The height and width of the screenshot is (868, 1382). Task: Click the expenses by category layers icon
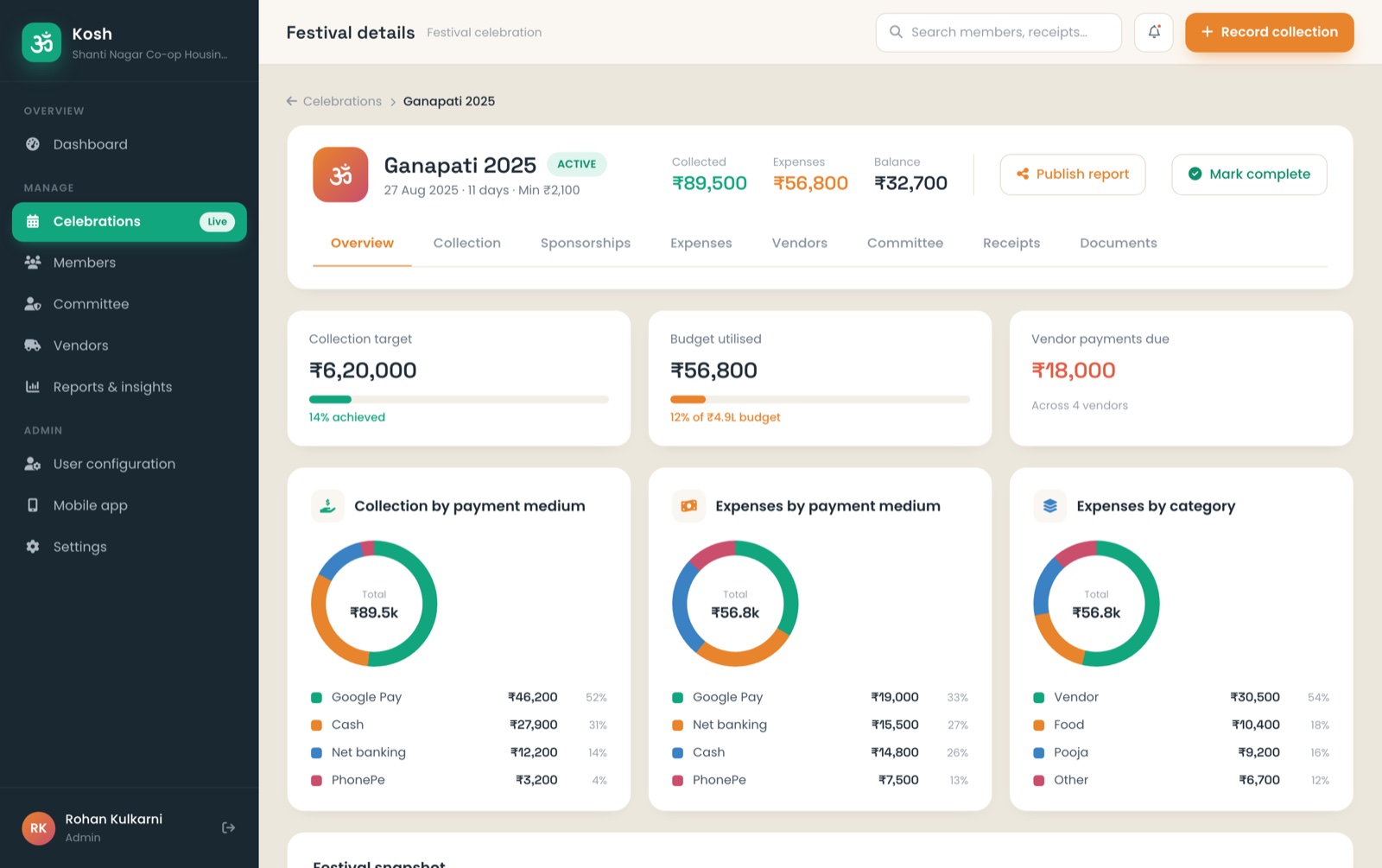click(x=1049, y=506)
